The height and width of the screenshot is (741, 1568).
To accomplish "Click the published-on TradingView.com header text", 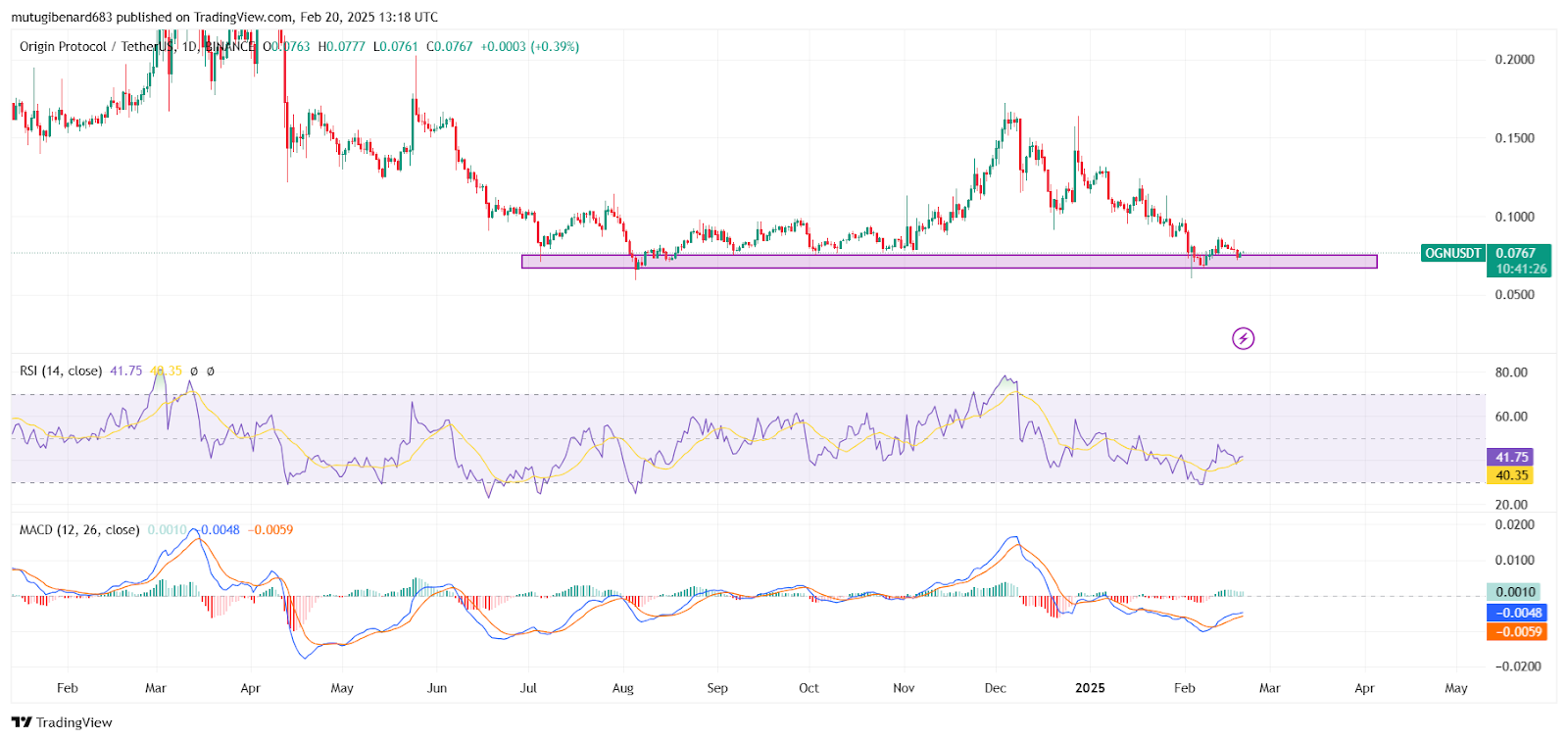I will click(224, 18).
